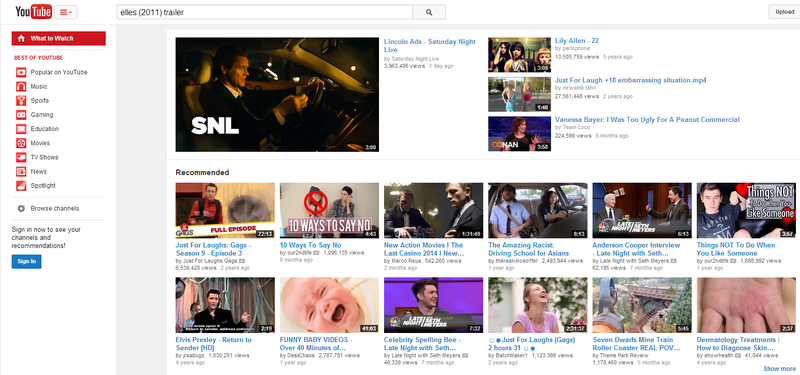This screenshot has height=375, width=800.
Task: Go to Spotlight in sidebar
Action: coord(43,186)
